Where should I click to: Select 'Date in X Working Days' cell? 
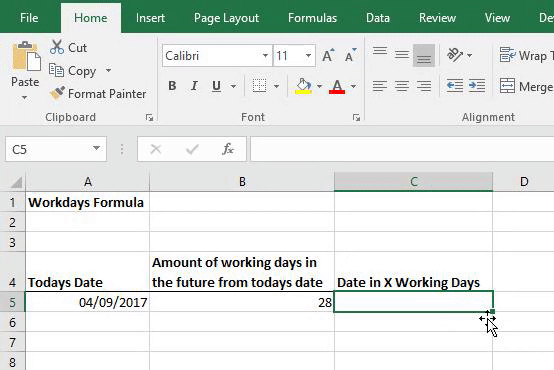tap(413, 272)
